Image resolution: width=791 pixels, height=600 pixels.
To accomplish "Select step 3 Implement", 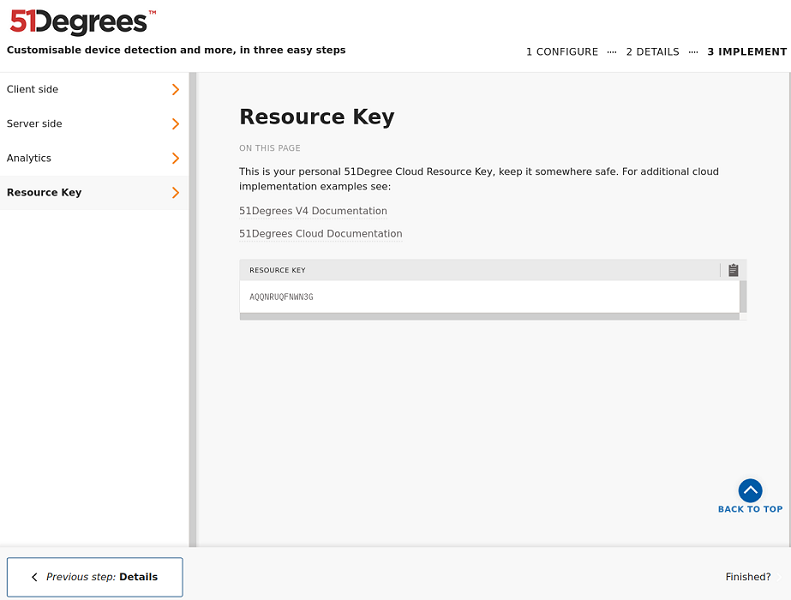I will 746,52.
